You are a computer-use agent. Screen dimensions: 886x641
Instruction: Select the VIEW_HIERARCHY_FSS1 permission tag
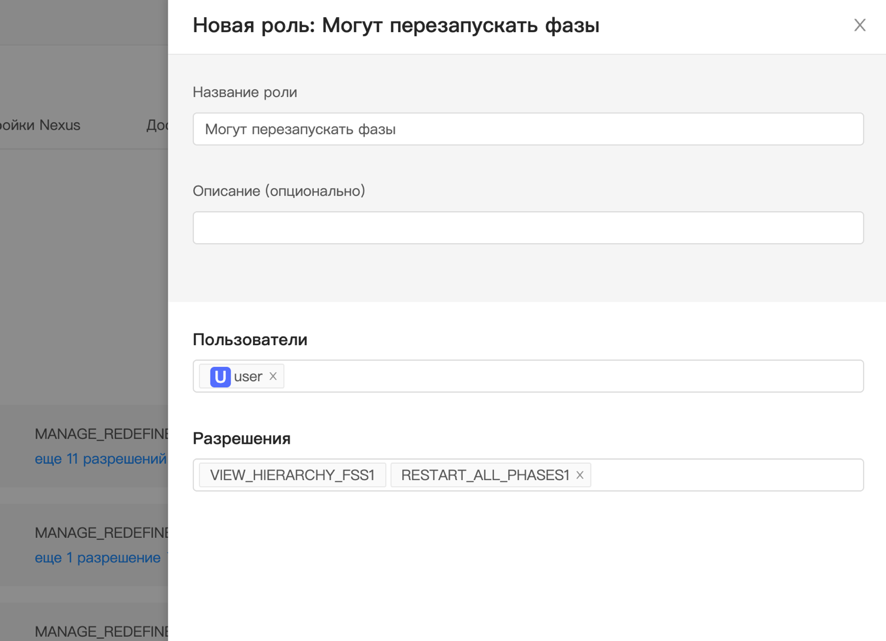pyautogui.click(x=292, y=475)
